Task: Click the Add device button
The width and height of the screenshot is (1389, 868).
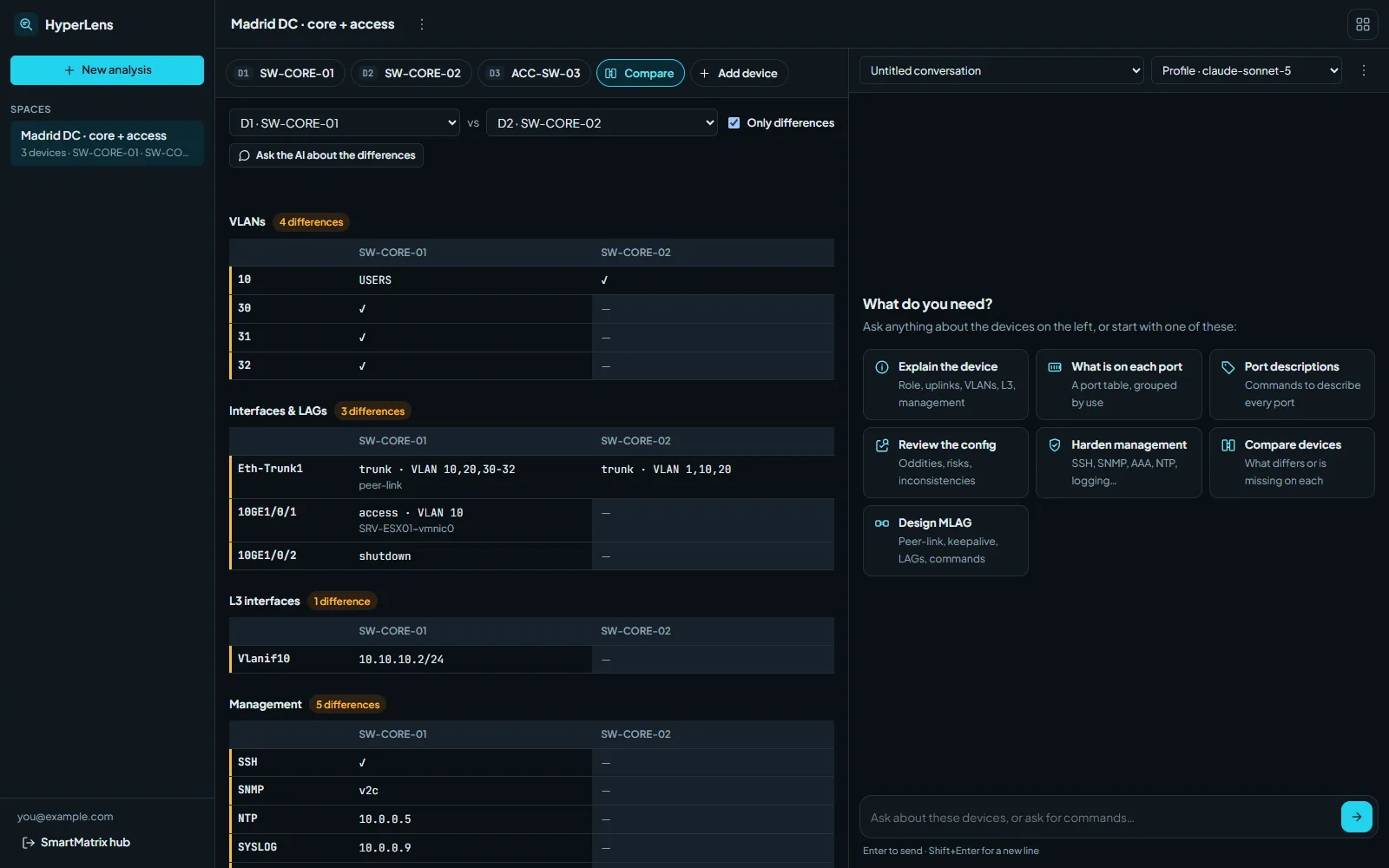Action: [739, 73]
